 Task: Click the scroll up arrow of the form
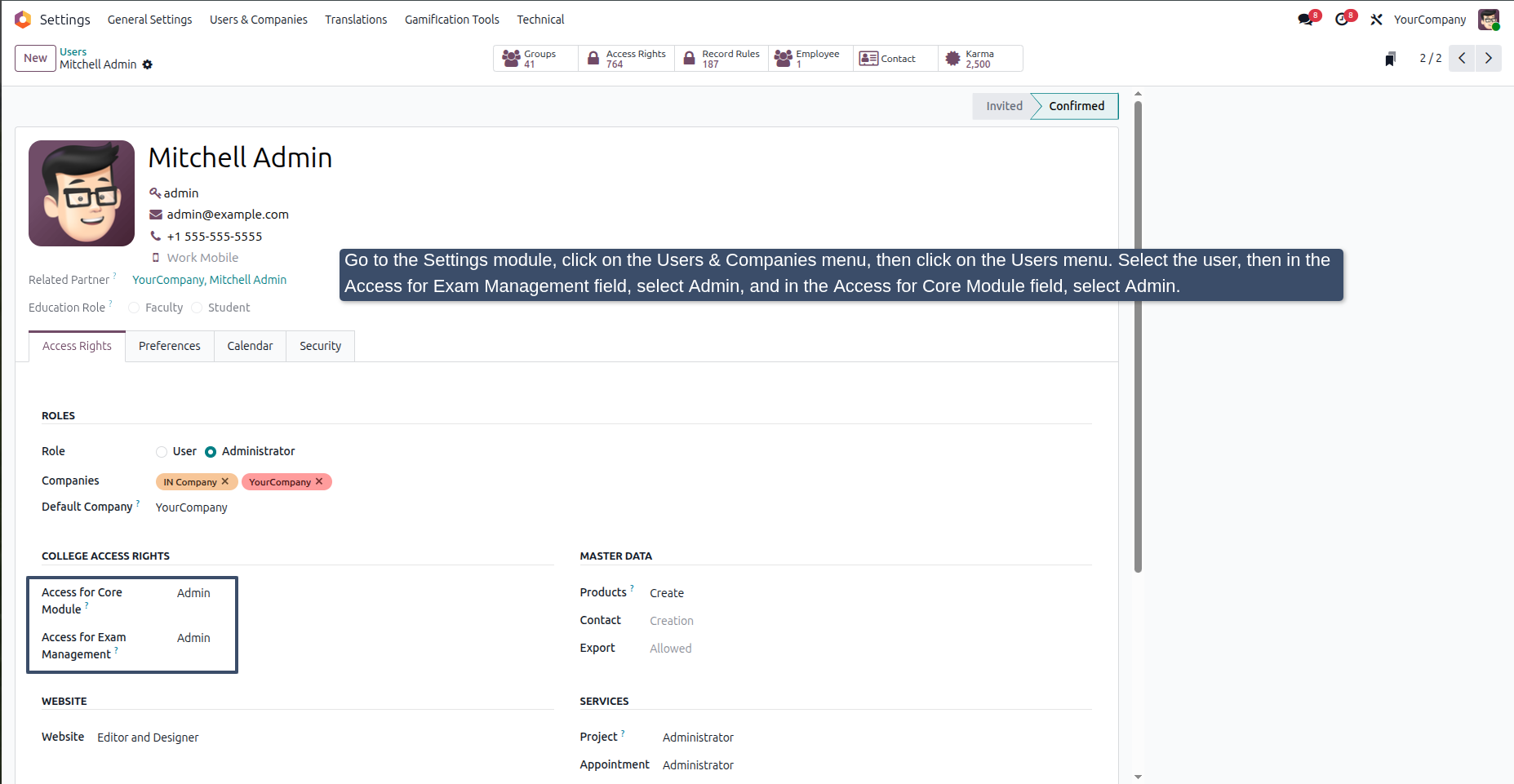1138,94
